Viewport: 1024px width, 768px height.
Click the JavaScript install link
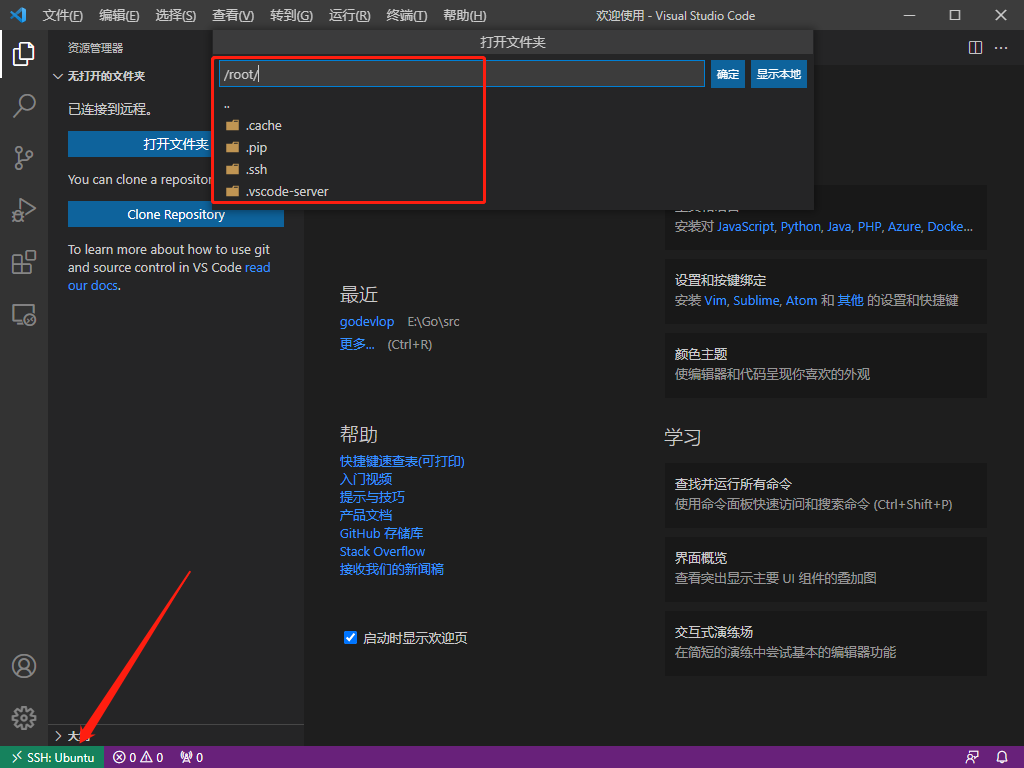(745, 227)
